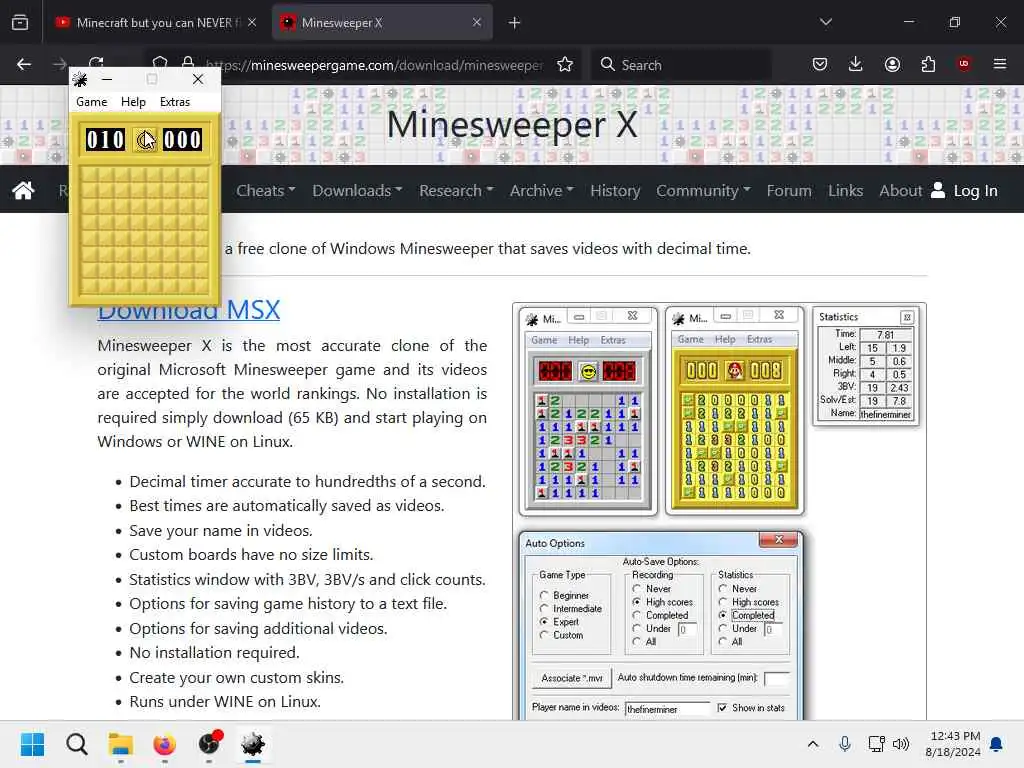Expand the Community dropdown menu
The height and width of the screenshot is (768, 1024).
(703, 190)
